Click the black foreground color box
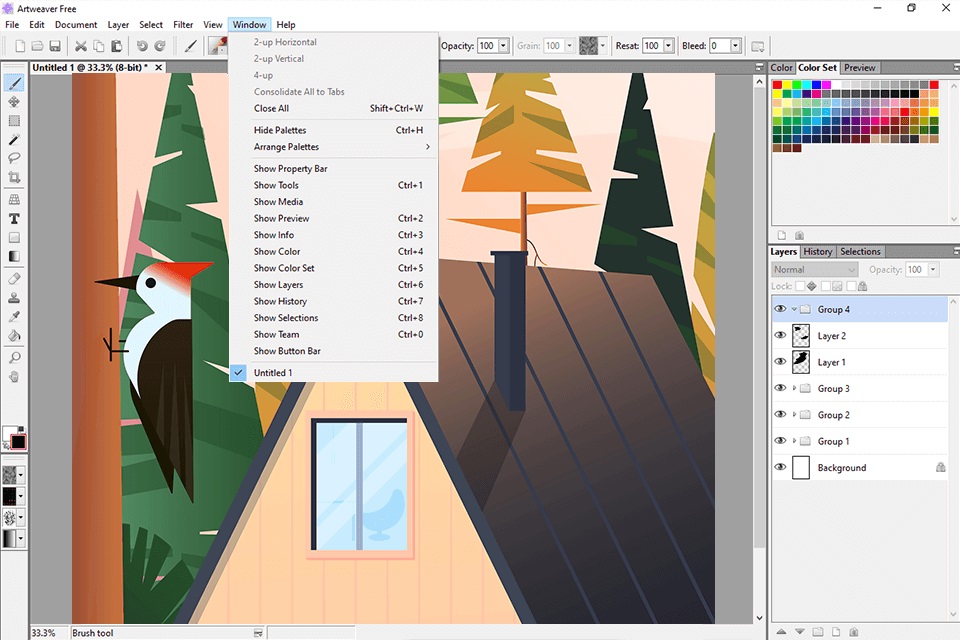960x640 pixels. [18, 442]
